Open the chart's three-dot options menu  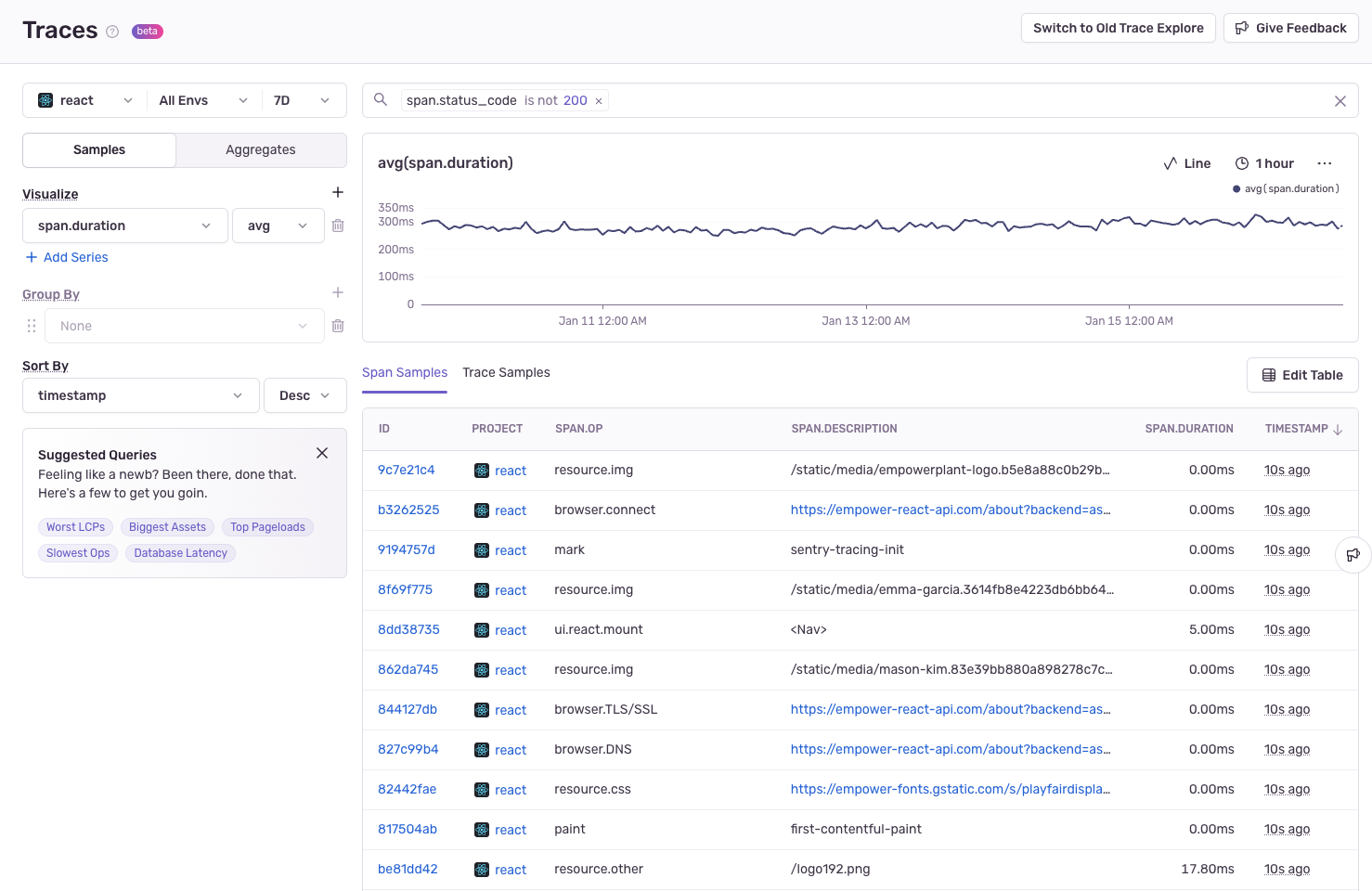coord(1324,163)
